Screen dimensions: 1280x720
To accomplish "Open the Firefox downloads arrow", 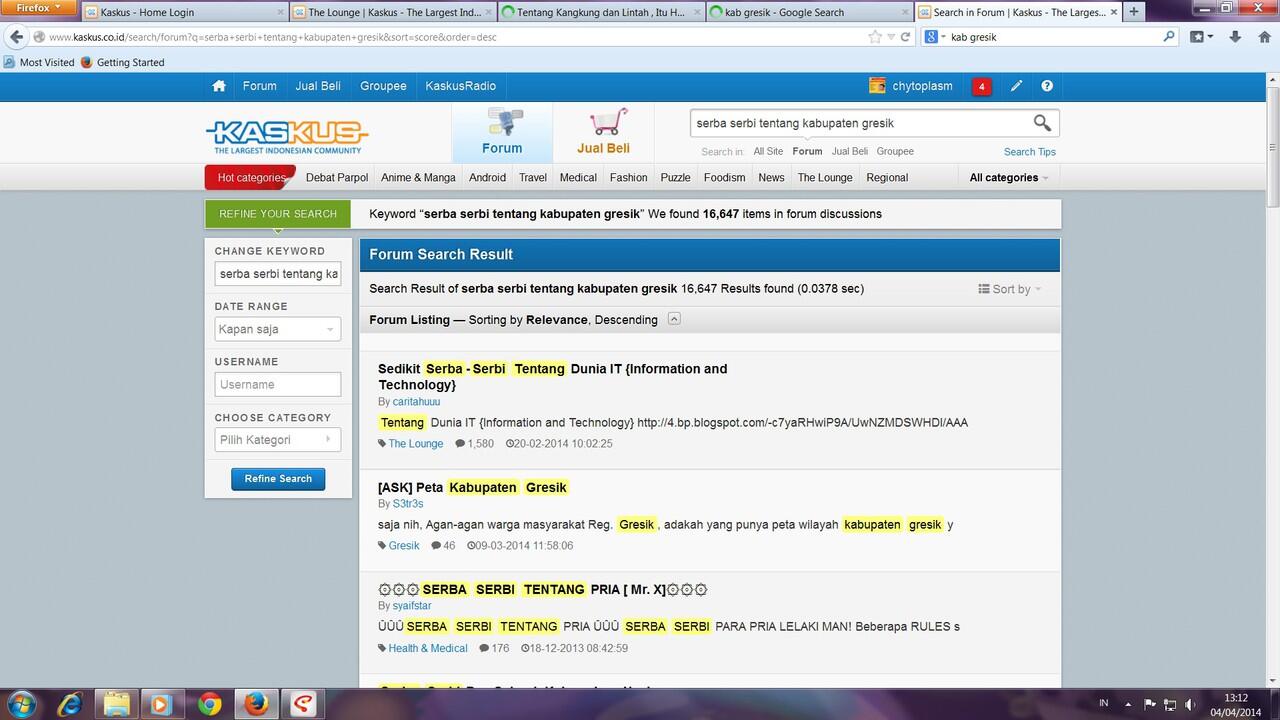I will (1235, 37).
